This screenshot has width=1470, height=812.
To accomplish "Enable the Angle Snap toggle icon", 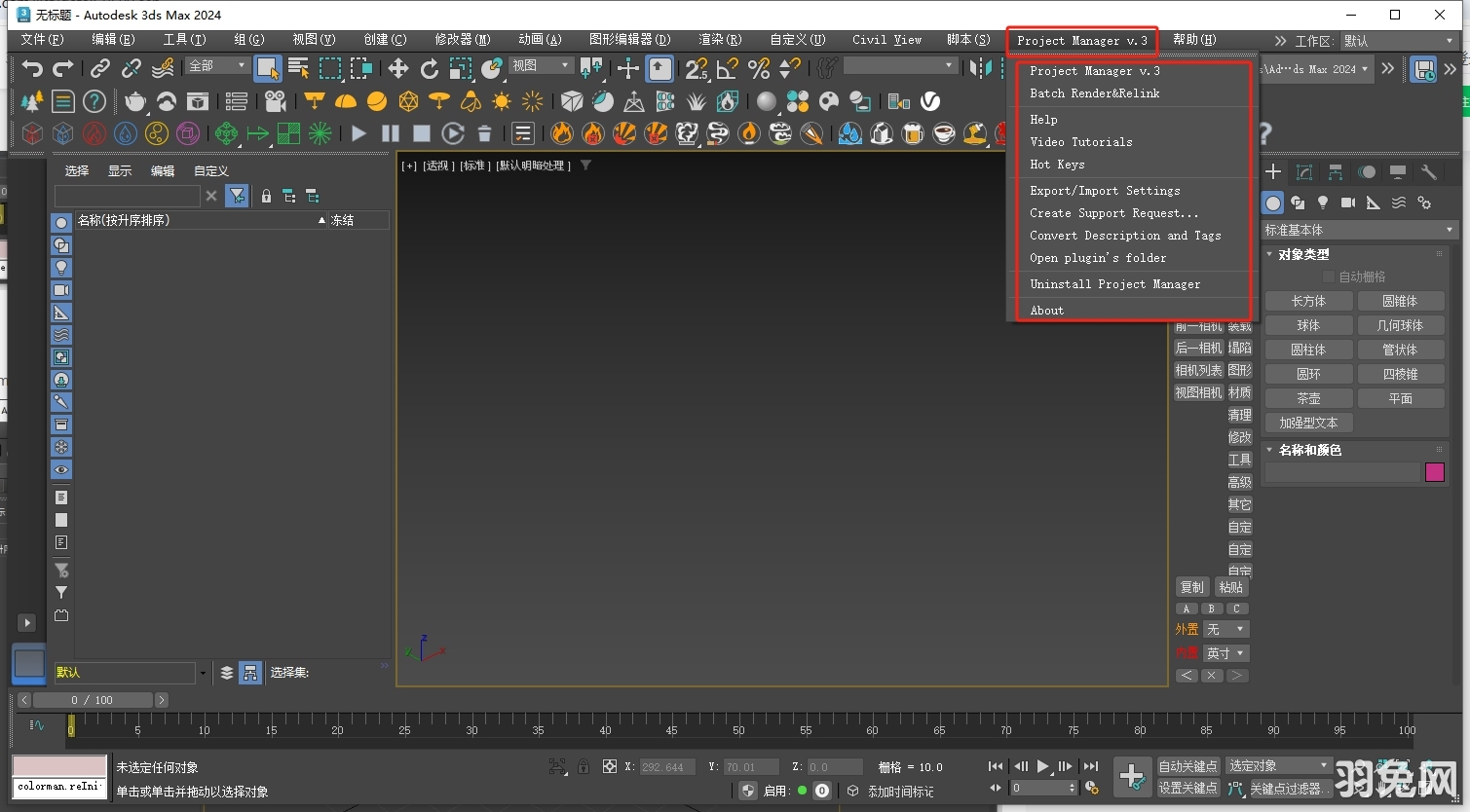I will click(x=726, y=68).
